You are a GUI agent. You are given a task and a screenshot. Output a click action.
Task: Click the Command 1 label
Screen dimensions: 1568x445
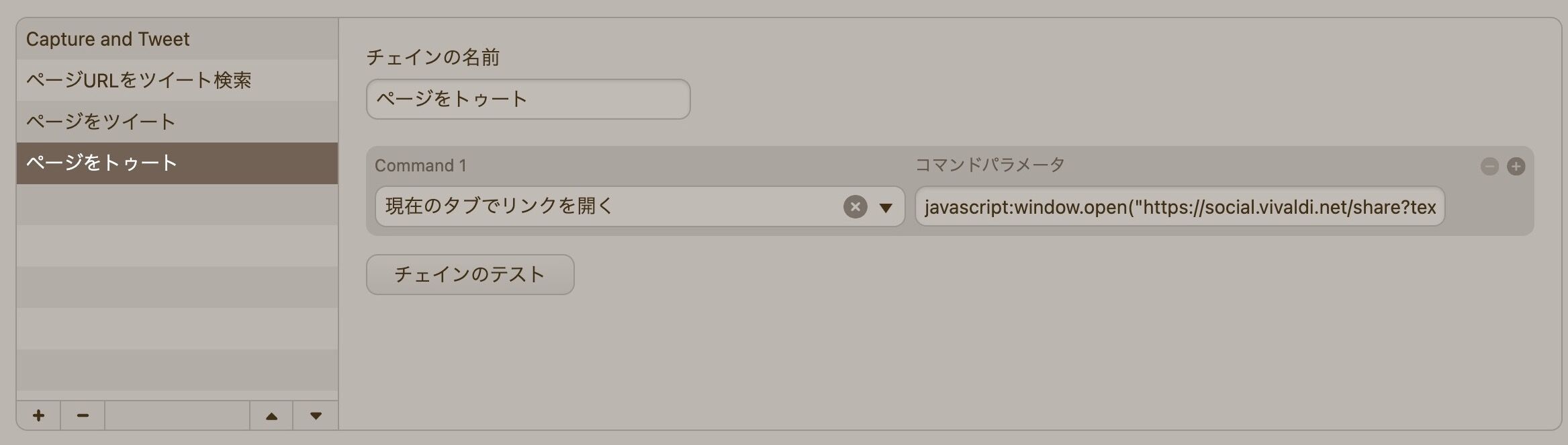[420, 165]
